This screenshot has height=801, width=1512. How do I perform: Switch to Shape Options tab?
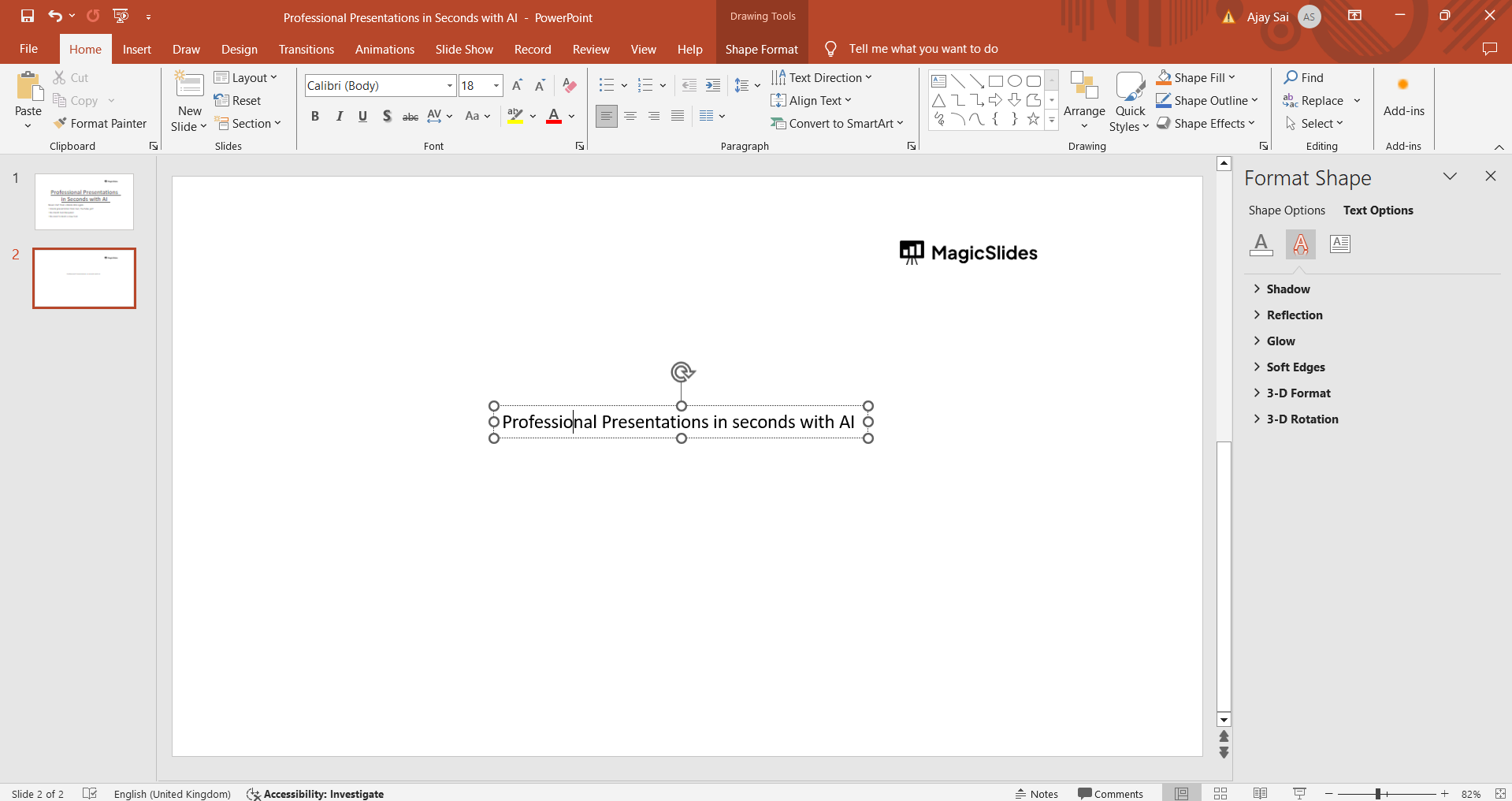pos(1286,210)
